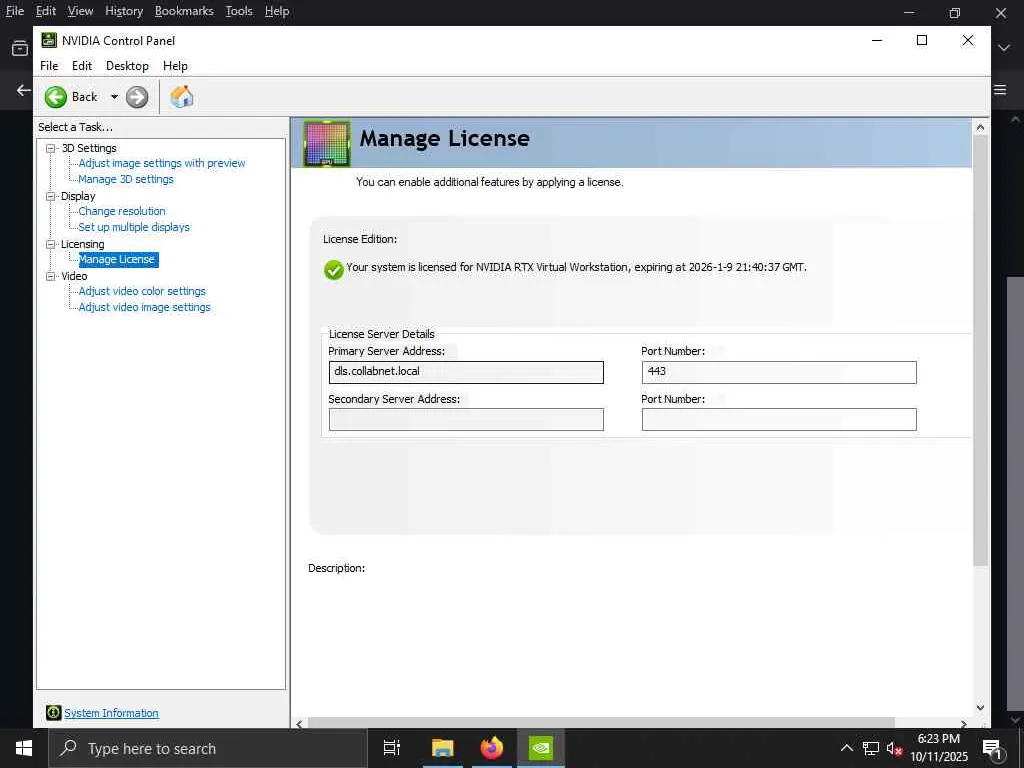
Task: Click the primary Port Number field showing 443
Action: coord(779,372)
